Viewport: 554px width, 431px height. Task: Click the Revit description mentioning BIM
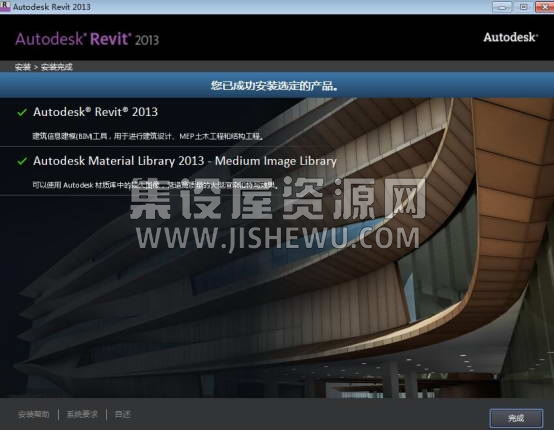pyautogui.click(x=148, y=136)
